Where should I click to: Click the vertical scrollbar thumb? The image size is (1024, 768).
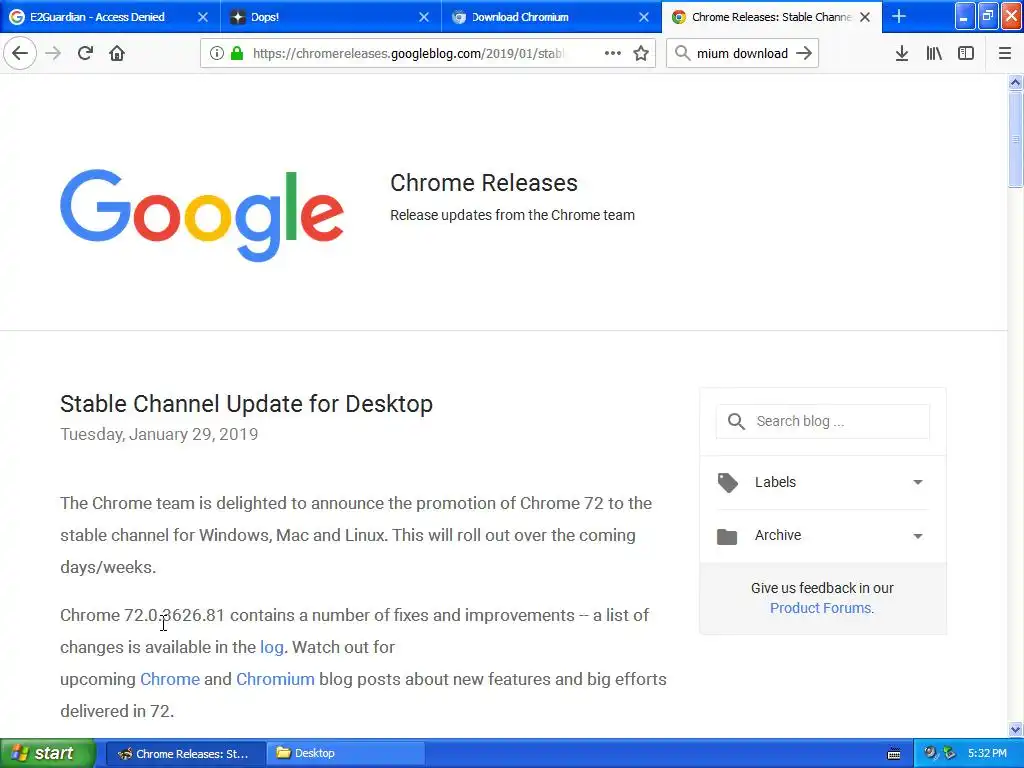coord(1016,139)
